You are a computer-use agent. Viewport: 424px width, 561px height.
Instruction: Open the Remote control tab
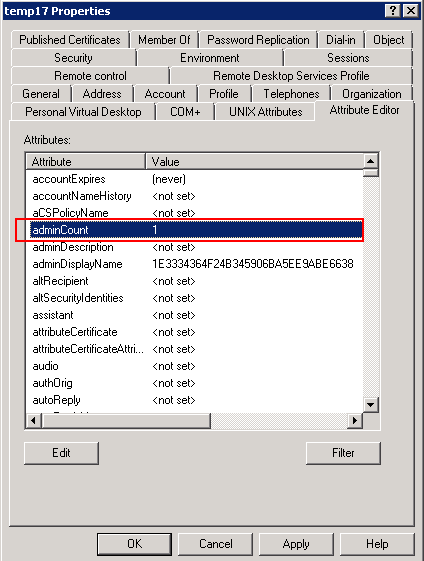90,75
